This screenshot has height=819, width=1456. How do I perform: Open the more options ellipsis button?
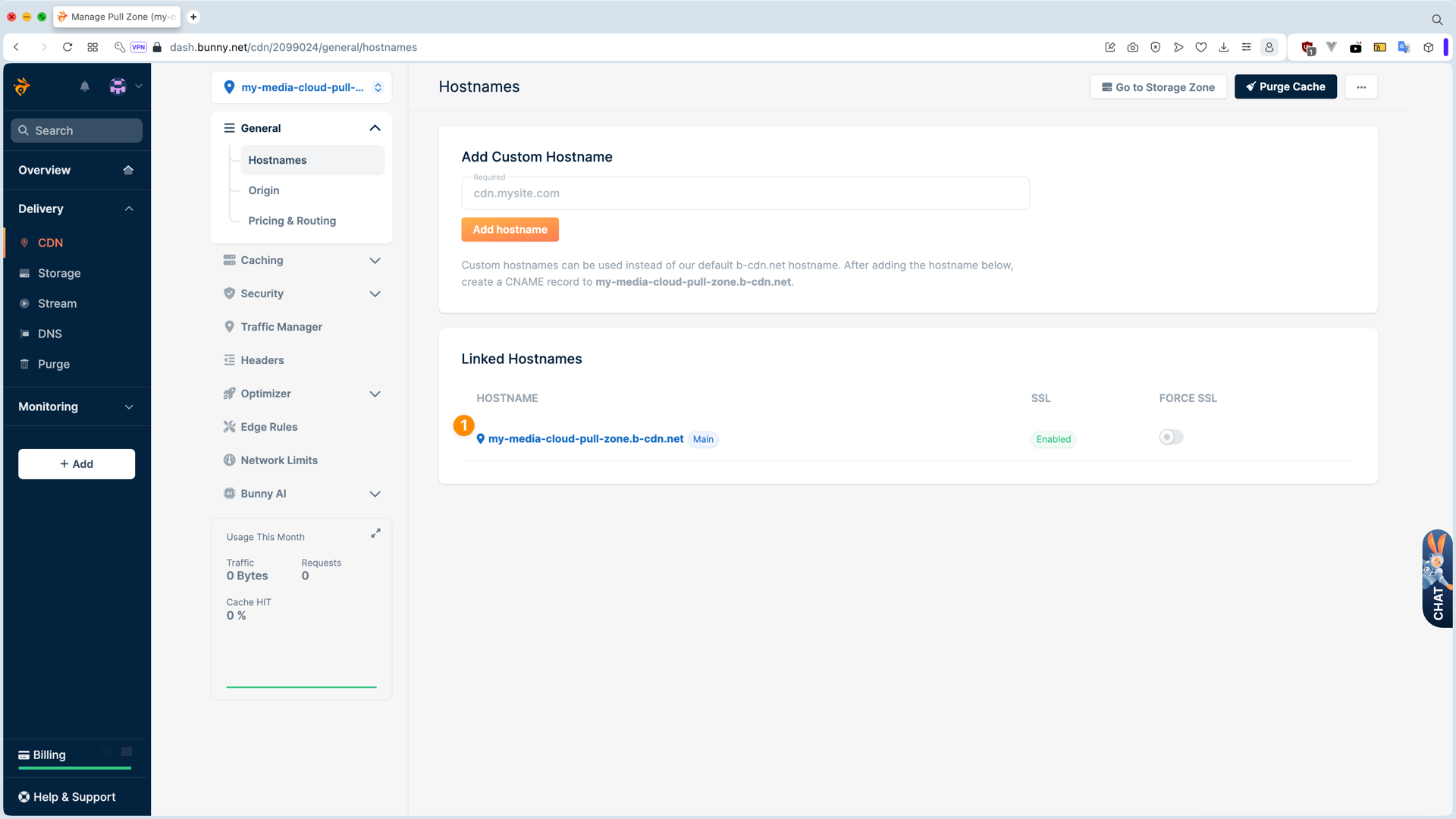pos(1361,86)
